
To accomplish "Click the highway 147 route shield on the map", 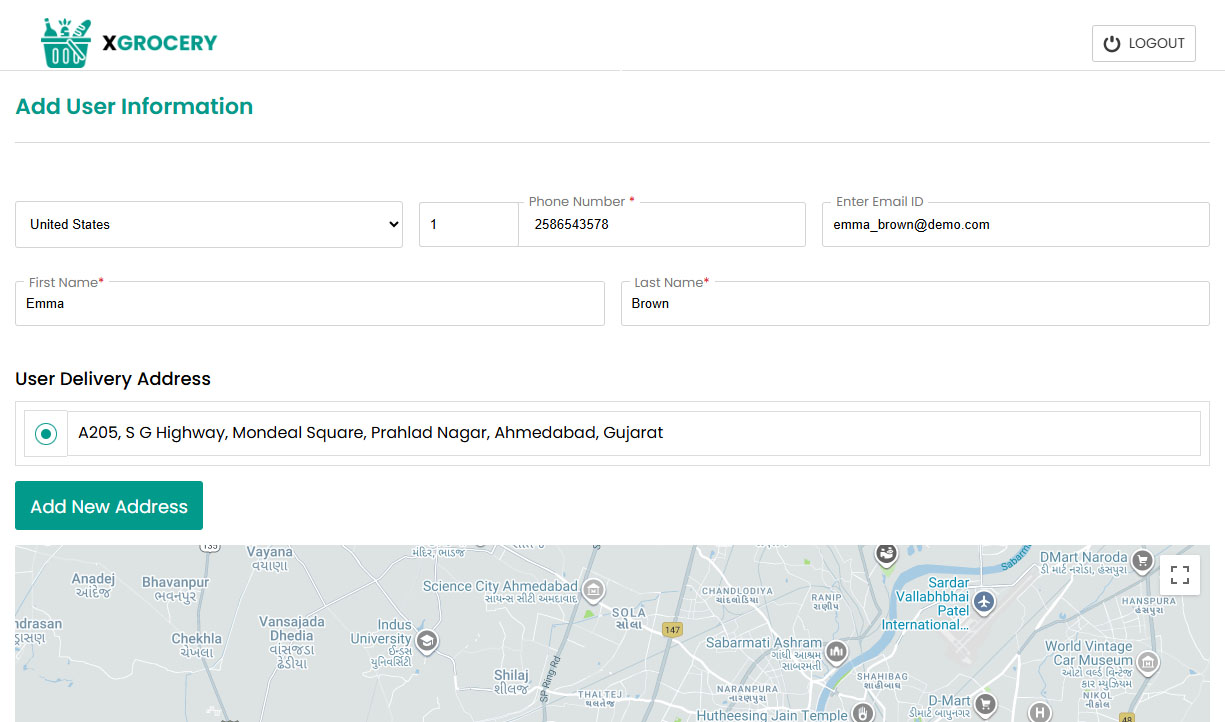I will [672, 629].
